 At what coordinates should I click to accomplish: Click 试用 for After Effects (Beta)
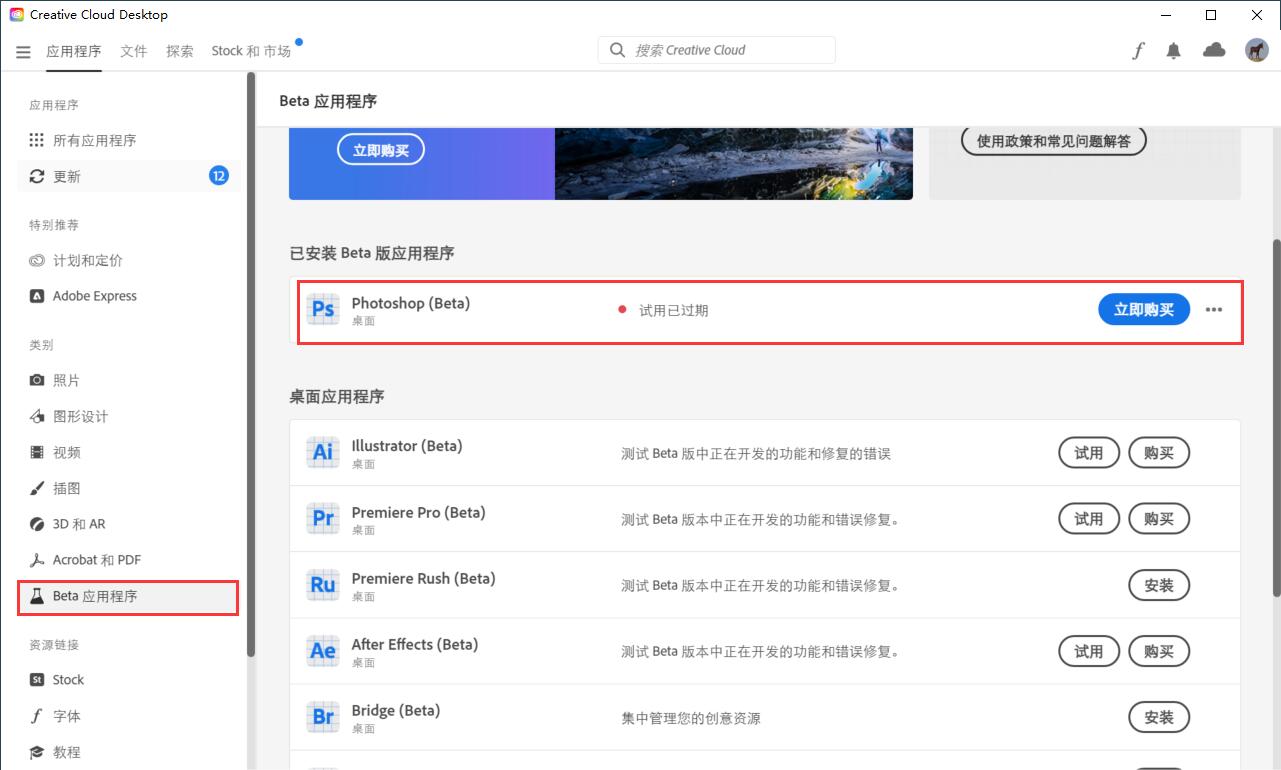pyautogui.click(x=1089, y=651)
